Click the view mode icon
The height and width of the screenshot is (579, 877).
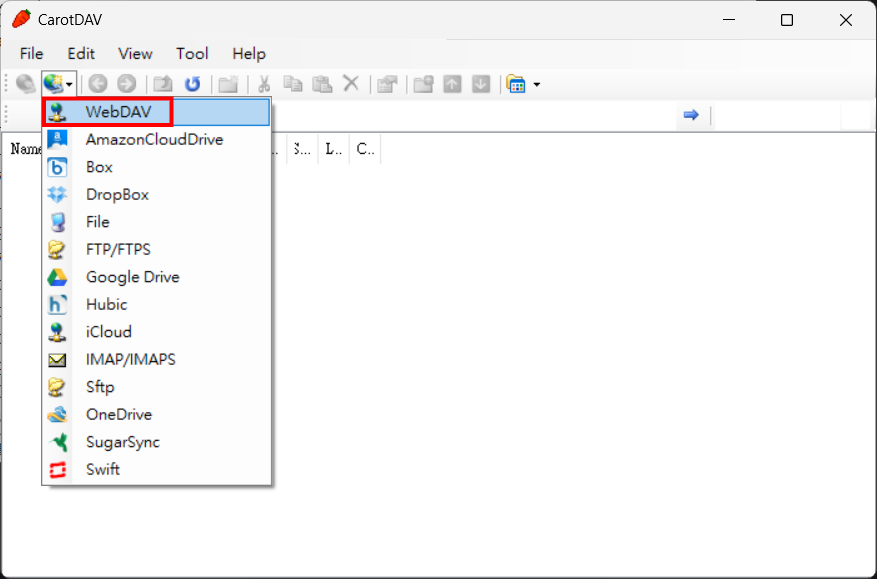tap(516, 84)
